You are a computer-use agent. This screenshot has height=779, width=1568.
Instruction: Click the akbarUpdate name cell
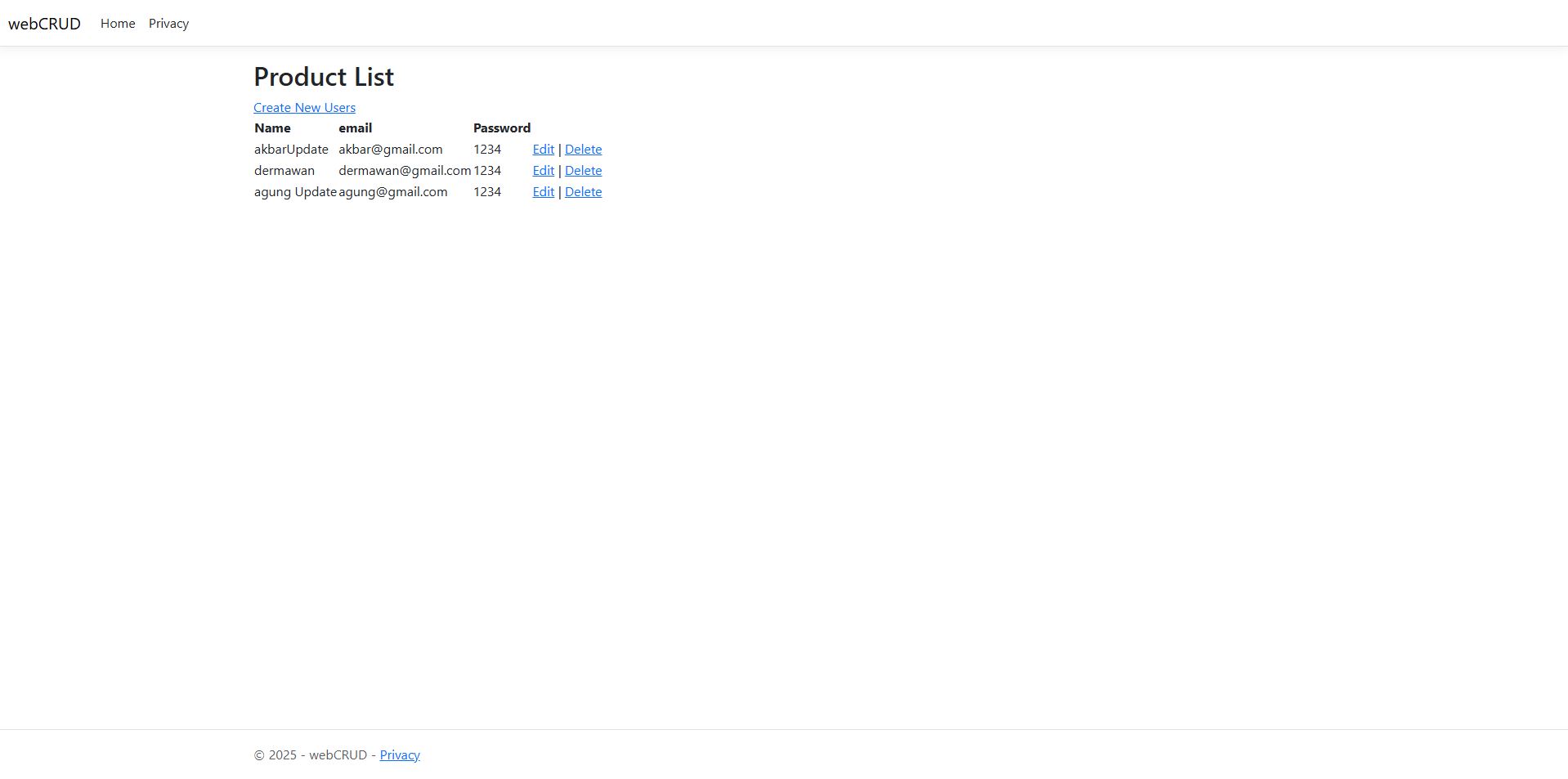291,150
